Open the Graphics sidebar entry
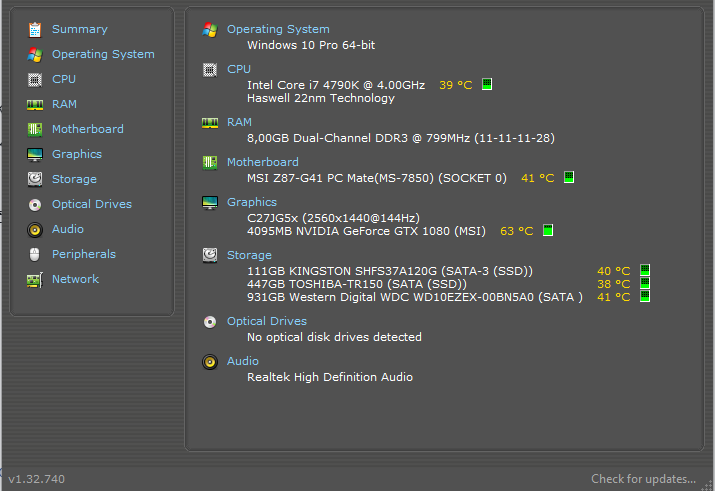 click(77, 154)
